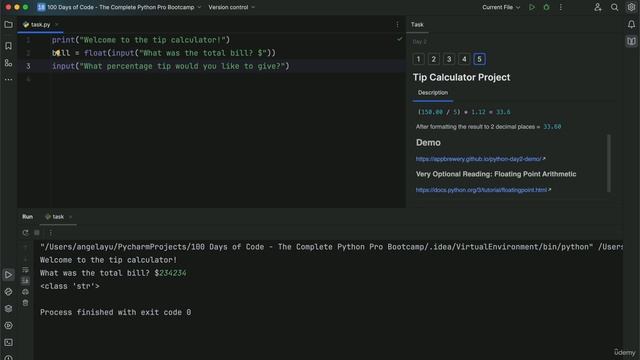Open editor tab options vertical dots
This screenshot has height=360, width=640.
397,25
